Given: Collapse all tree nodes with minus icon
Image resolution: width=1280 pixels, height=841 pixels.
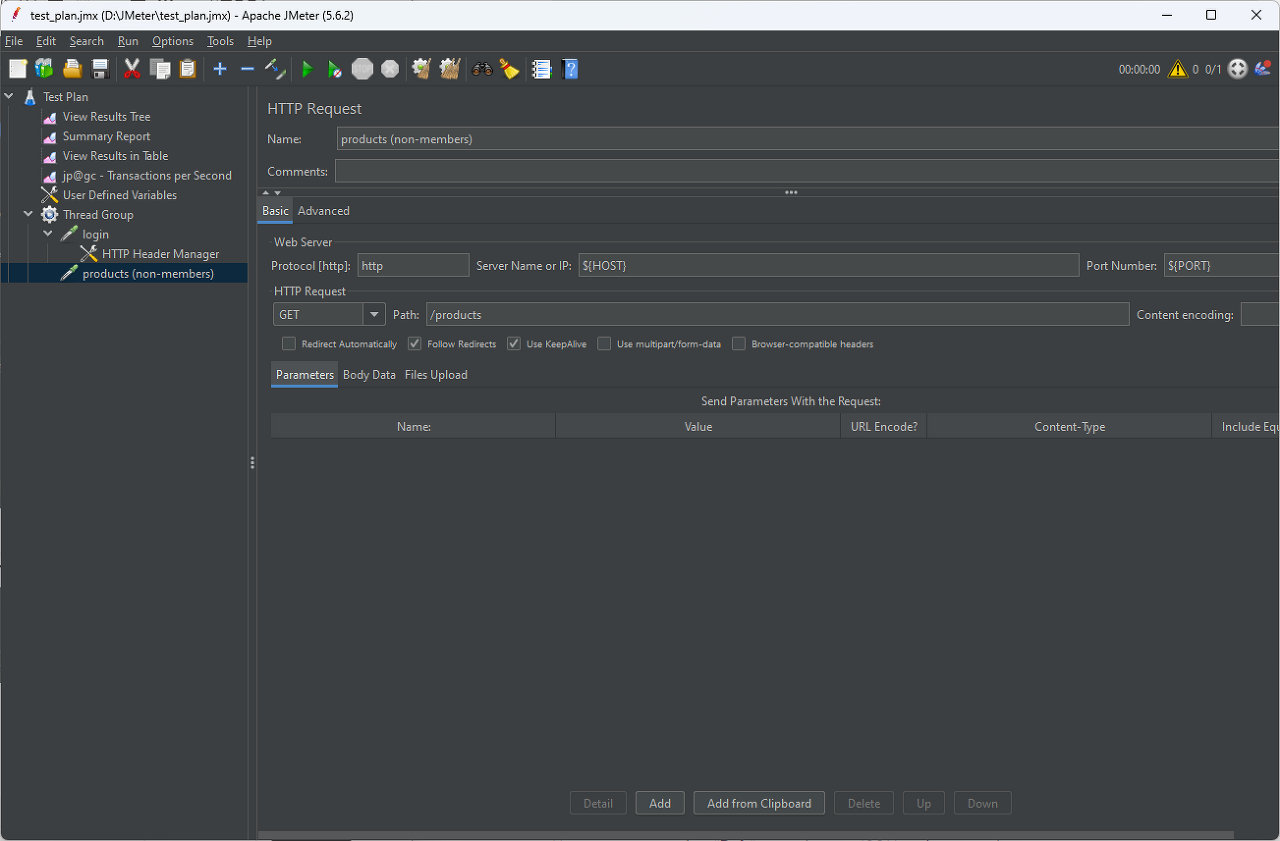Looking at the screenshot, I should 247,69.
